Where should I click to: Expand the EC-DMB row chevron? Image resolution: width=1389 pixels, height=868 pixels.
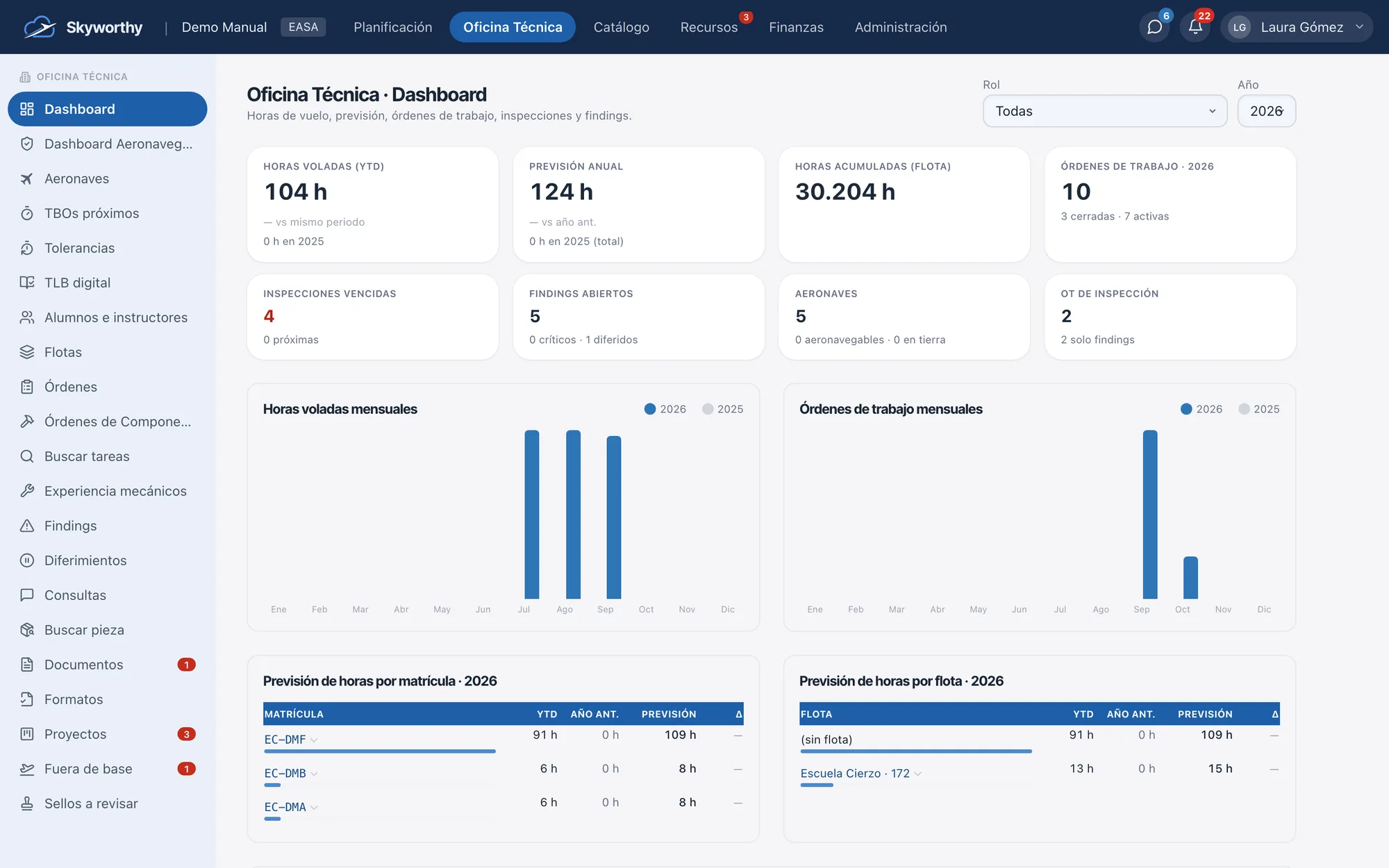pyautogui.click(x=314, y=774)
